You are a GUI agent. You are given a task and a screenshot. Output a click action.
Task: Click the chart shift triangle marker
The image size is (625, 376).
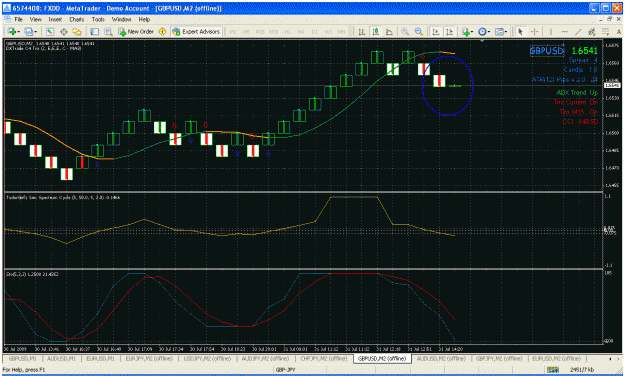pos(482,41)
